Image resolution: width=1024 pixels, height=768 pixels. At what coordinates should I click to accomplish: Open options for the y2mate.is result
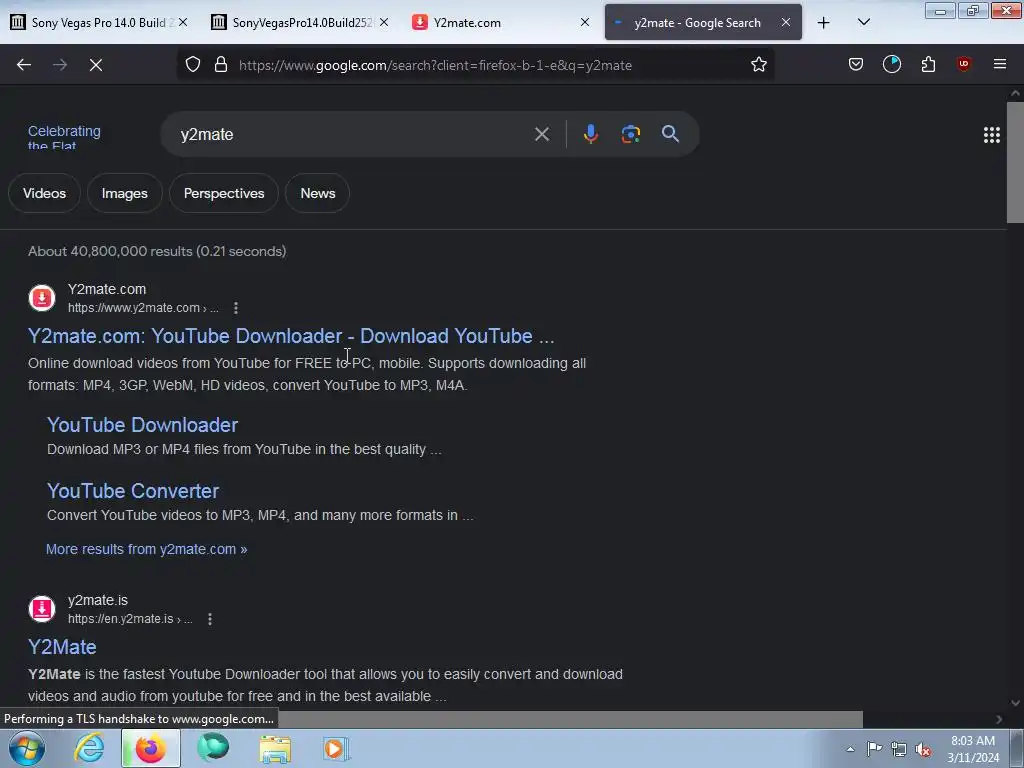(210, 619)
